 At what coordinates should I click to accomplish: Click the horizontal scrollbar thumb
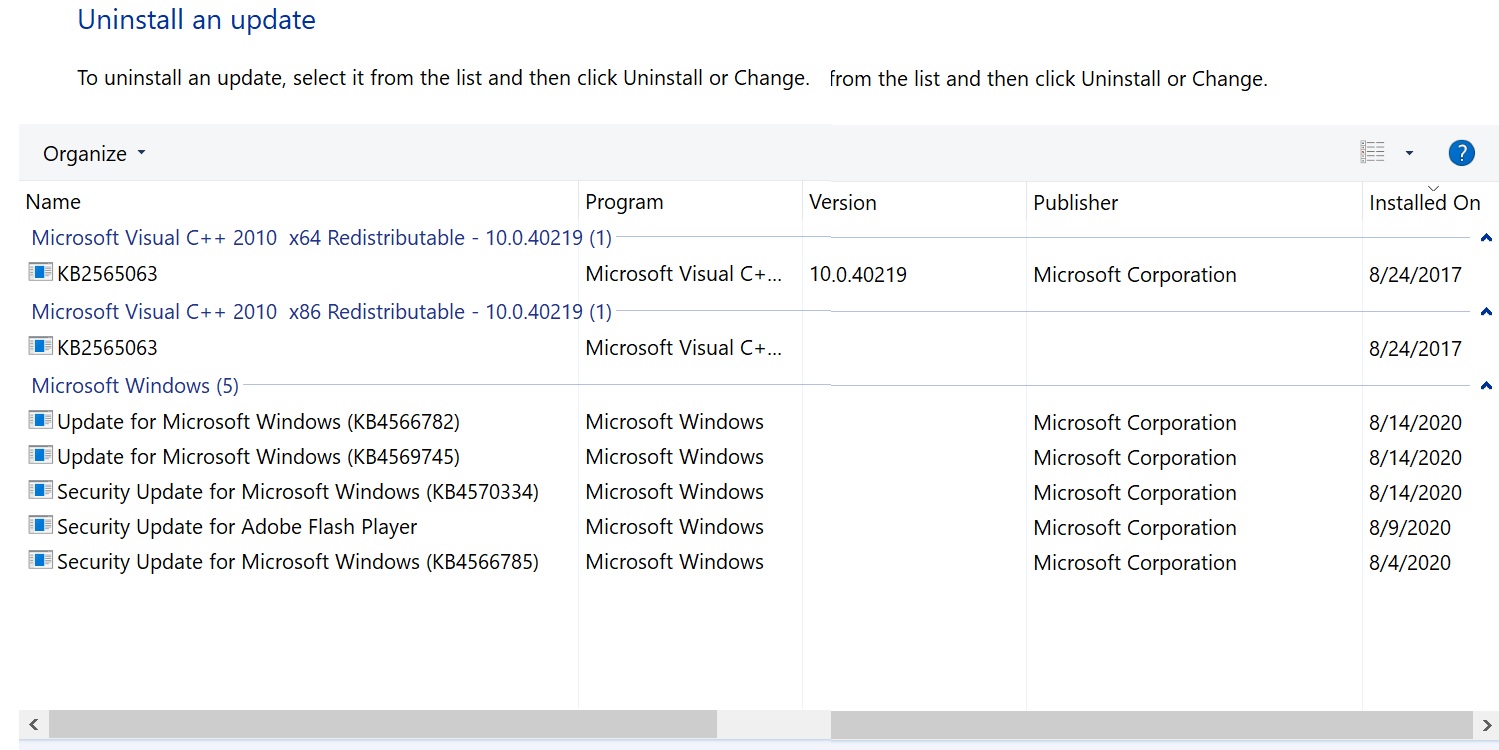click(383, 724)
